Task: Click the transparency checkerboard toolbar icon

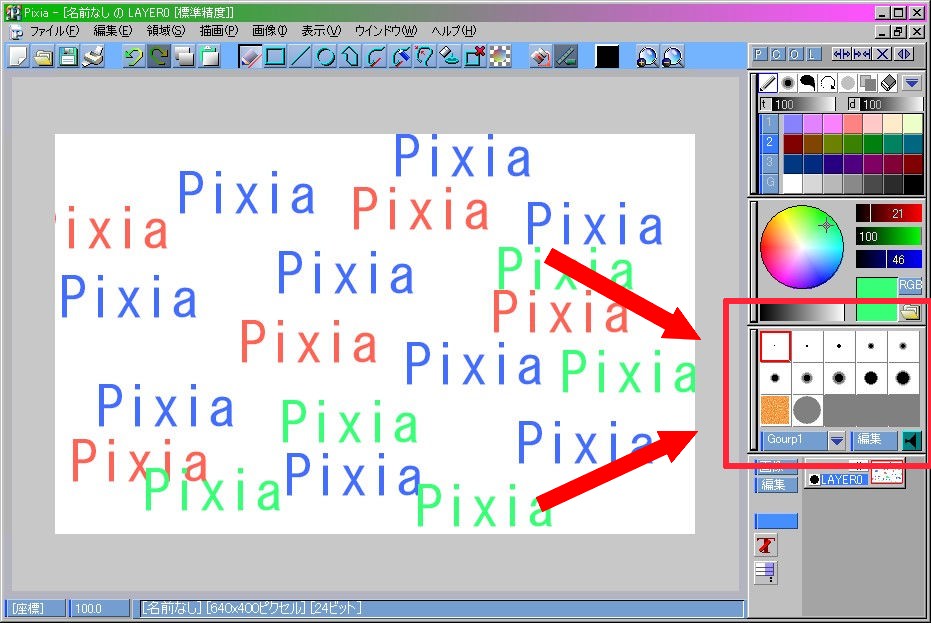Action: click(x=499, y=57)
